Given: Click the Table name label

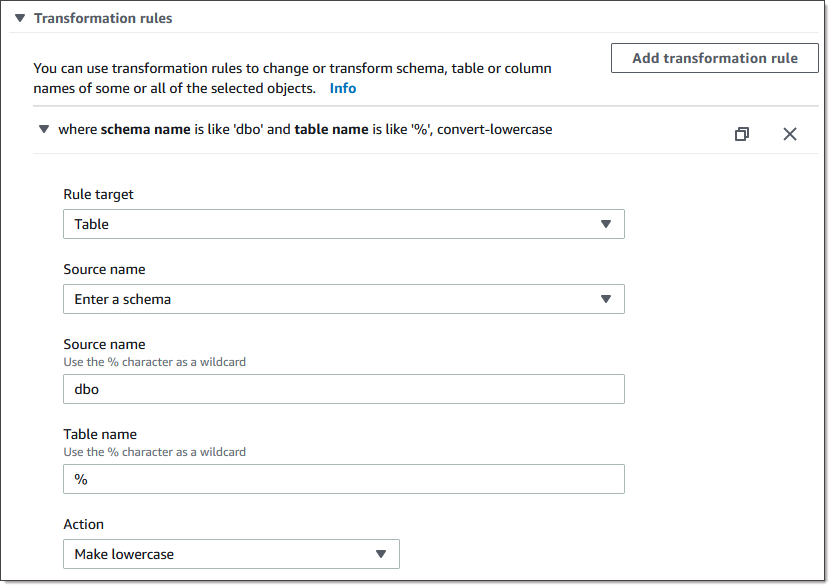Looking at the screenshot, I should pos(100,434).
